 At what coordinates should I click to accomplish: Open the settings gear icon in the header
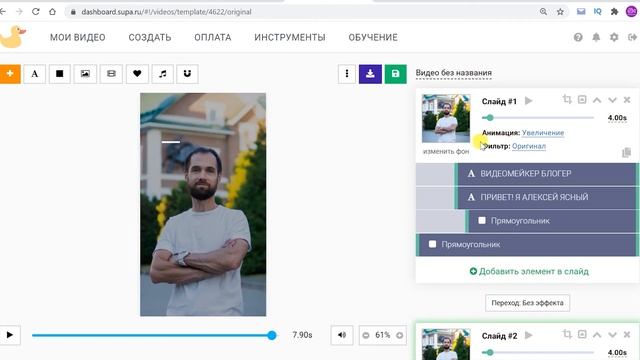pos(614,38)
